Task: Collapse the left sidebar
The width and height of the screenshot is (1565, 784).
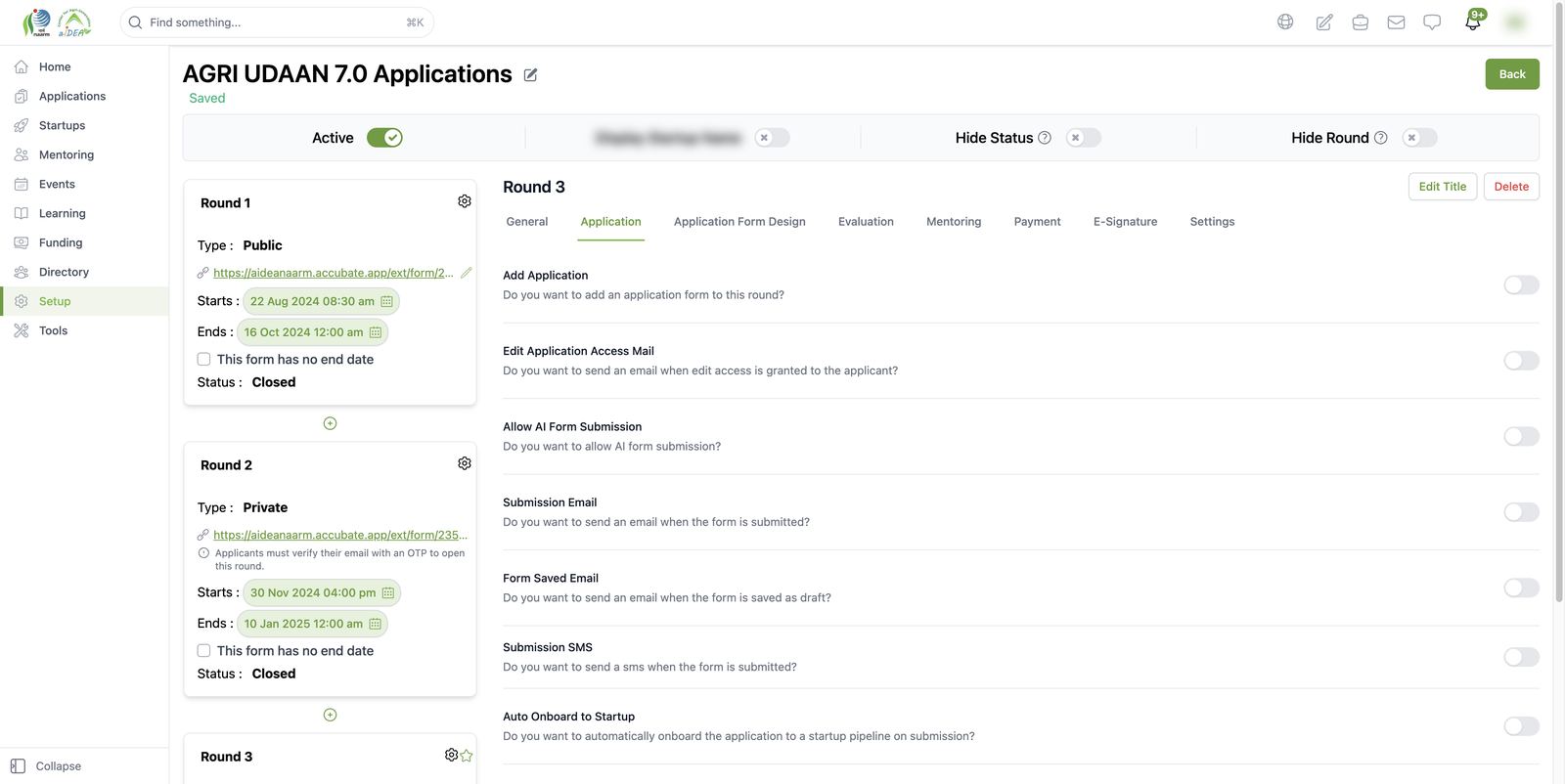Action: (46, 766)
